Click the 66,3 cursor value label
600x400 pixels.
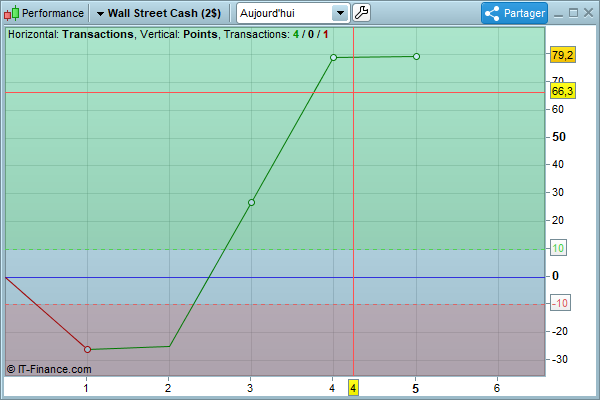click(562, 91)
